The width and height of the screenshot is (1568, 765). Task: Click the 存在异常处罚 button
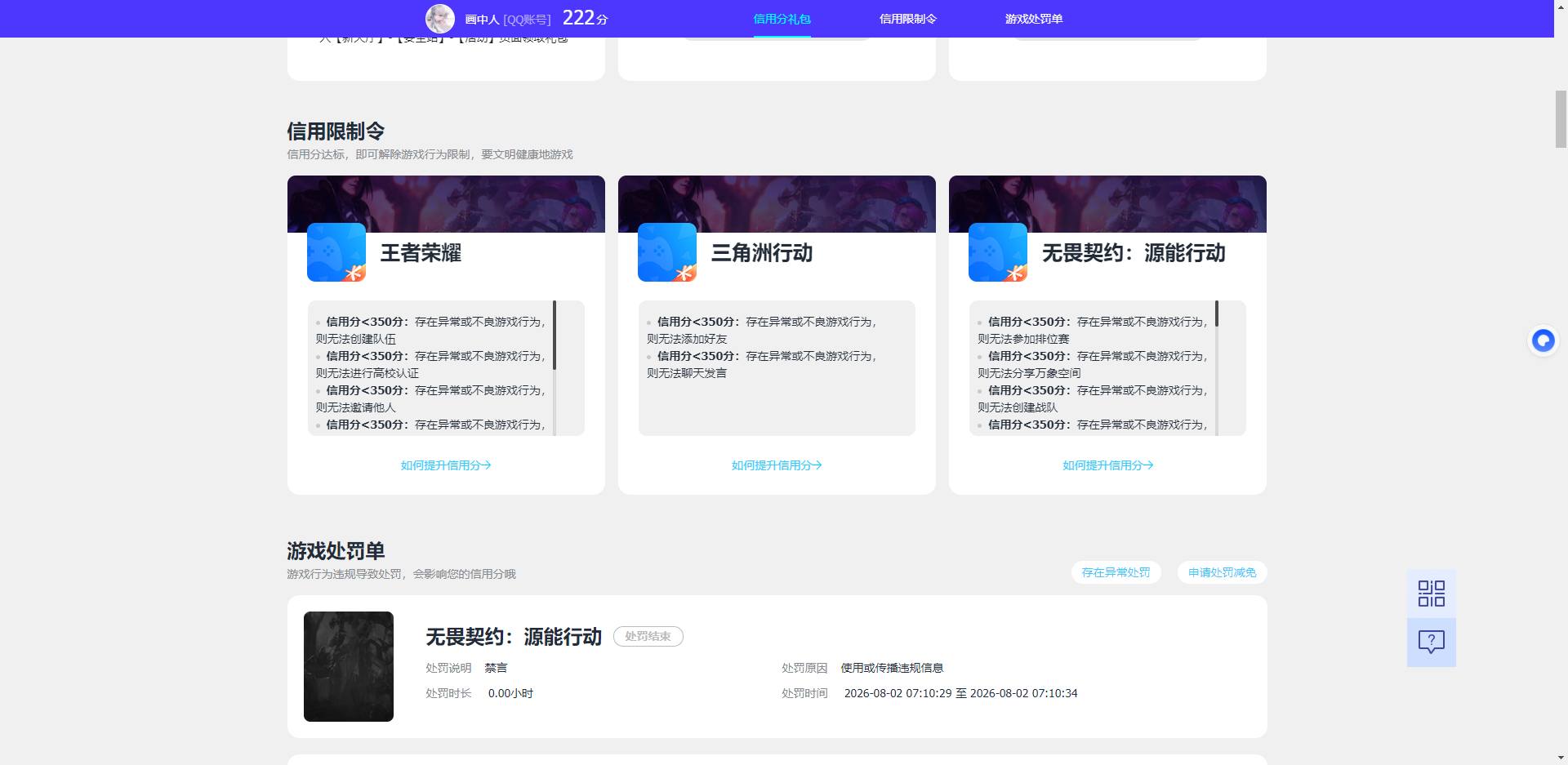pyautogui.click(x=1116, y=572)
